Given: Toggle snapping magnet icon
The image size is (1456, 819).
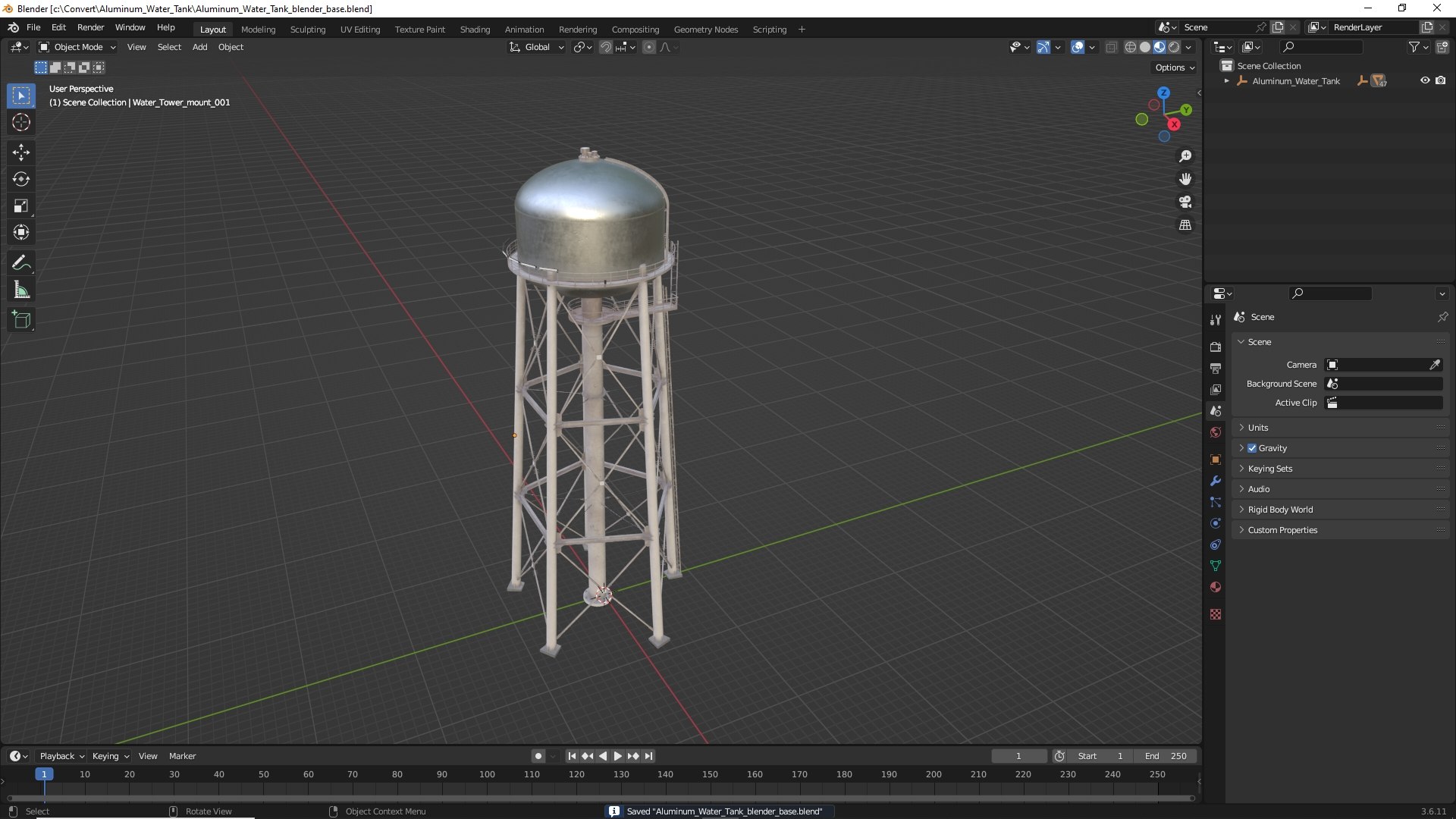Looking at the screenshot, I should pyautogui.click(x=606, y=47).
